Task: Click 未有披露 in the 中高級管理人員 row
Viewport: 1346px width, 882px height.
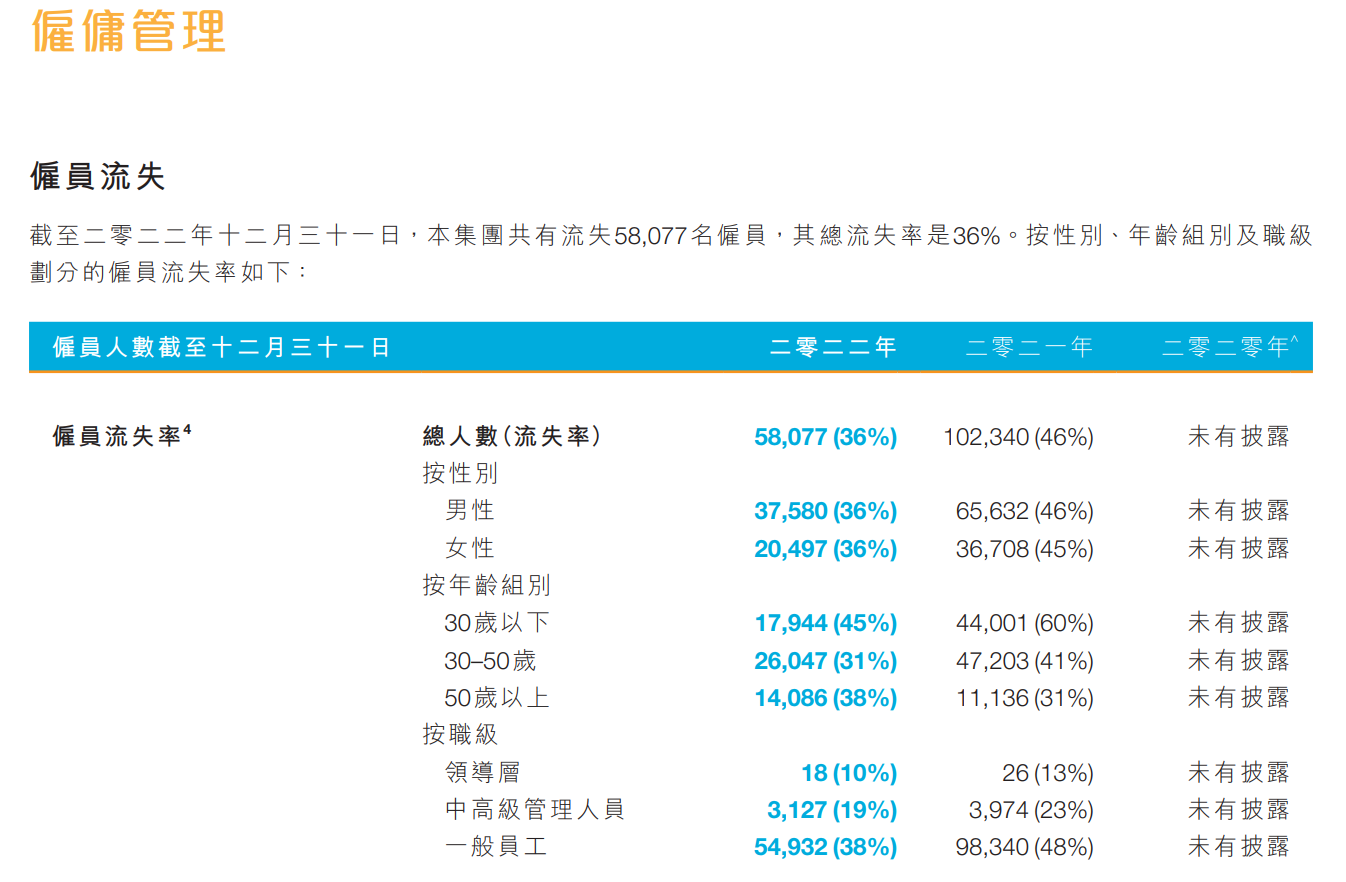Action: click(x=1239, y=810)
